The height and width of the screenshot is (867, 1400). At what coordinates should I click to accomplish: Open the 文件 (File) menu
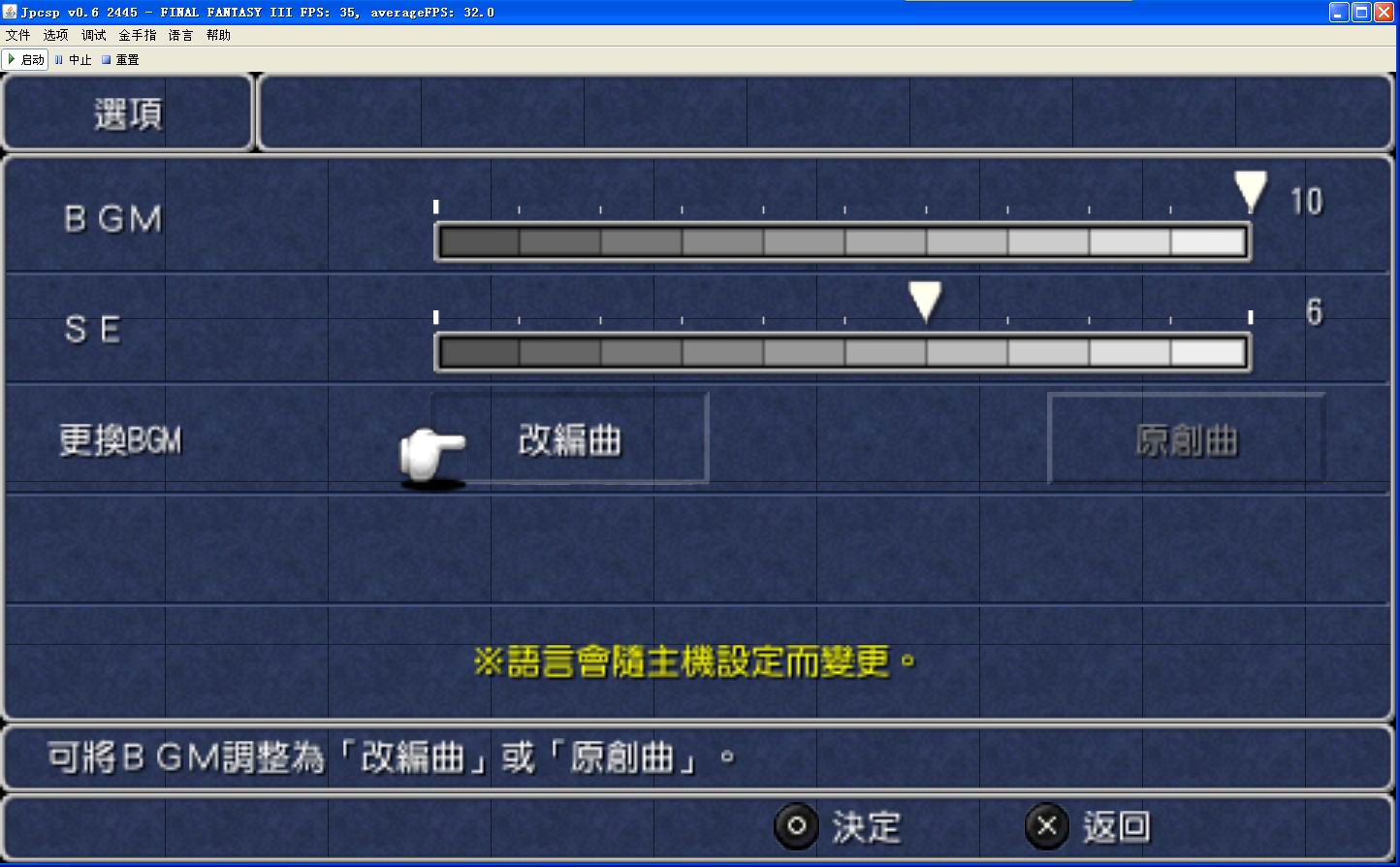pos(17,35)
